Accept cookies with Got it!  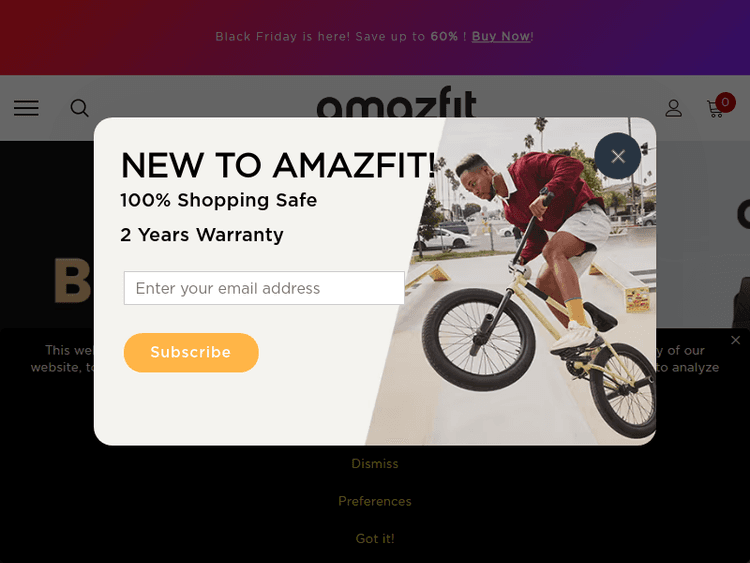[375, 539]
